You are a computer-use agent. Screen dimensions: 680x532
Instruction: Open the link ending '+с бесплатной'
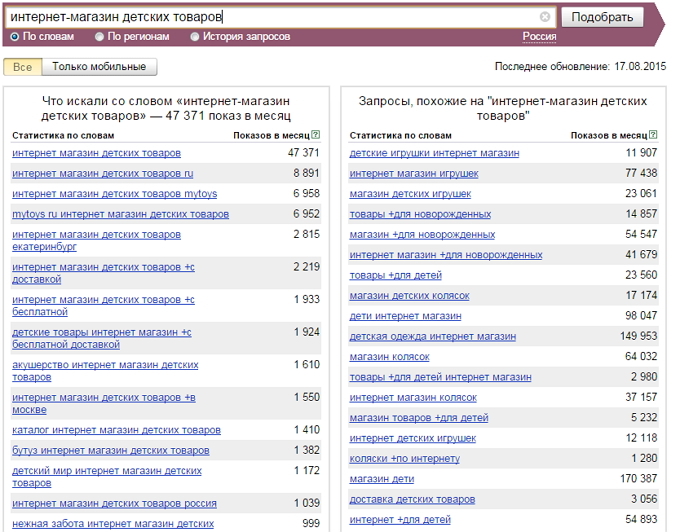103,306
